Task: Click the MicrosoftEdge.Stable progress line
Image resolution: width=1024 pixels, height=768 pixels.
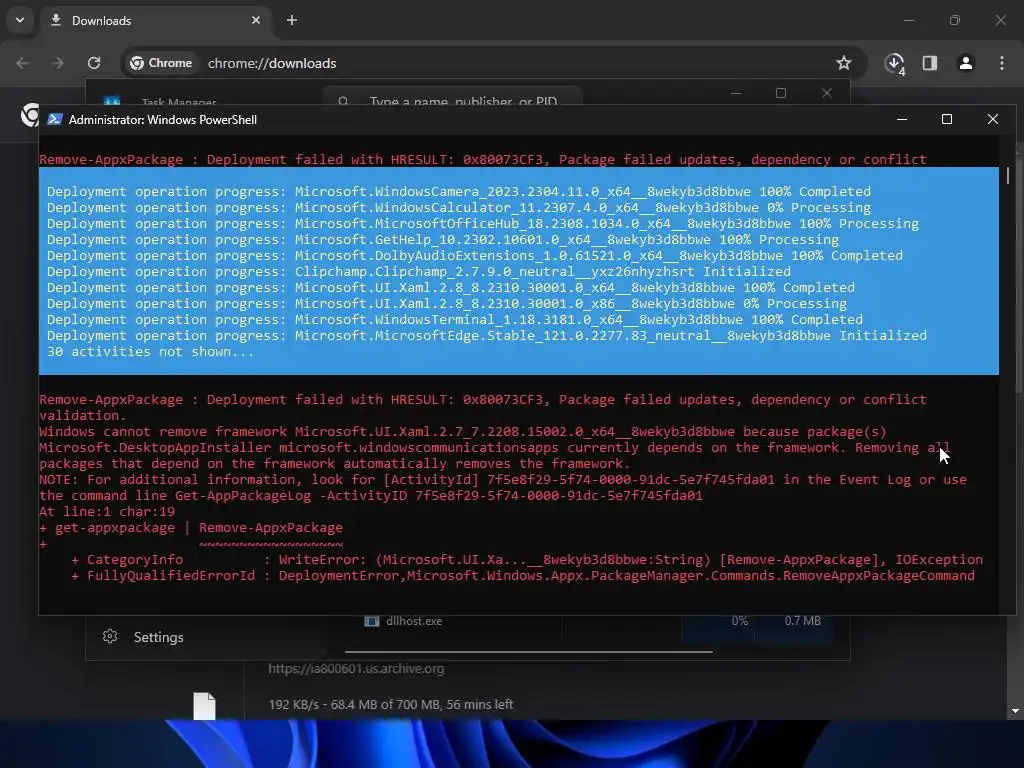Action: pos(487,336)
